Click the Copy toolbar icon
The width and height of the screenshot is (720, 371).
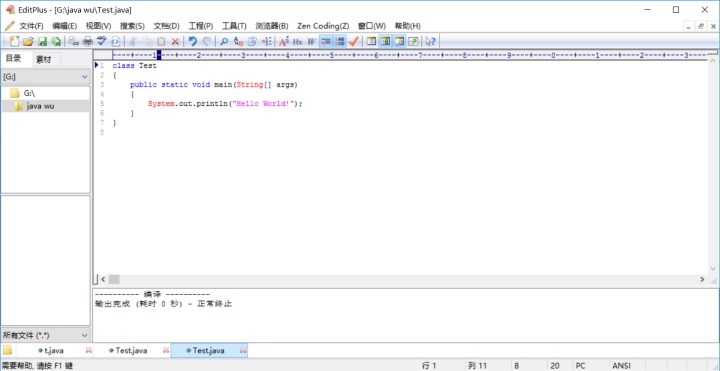147,41
